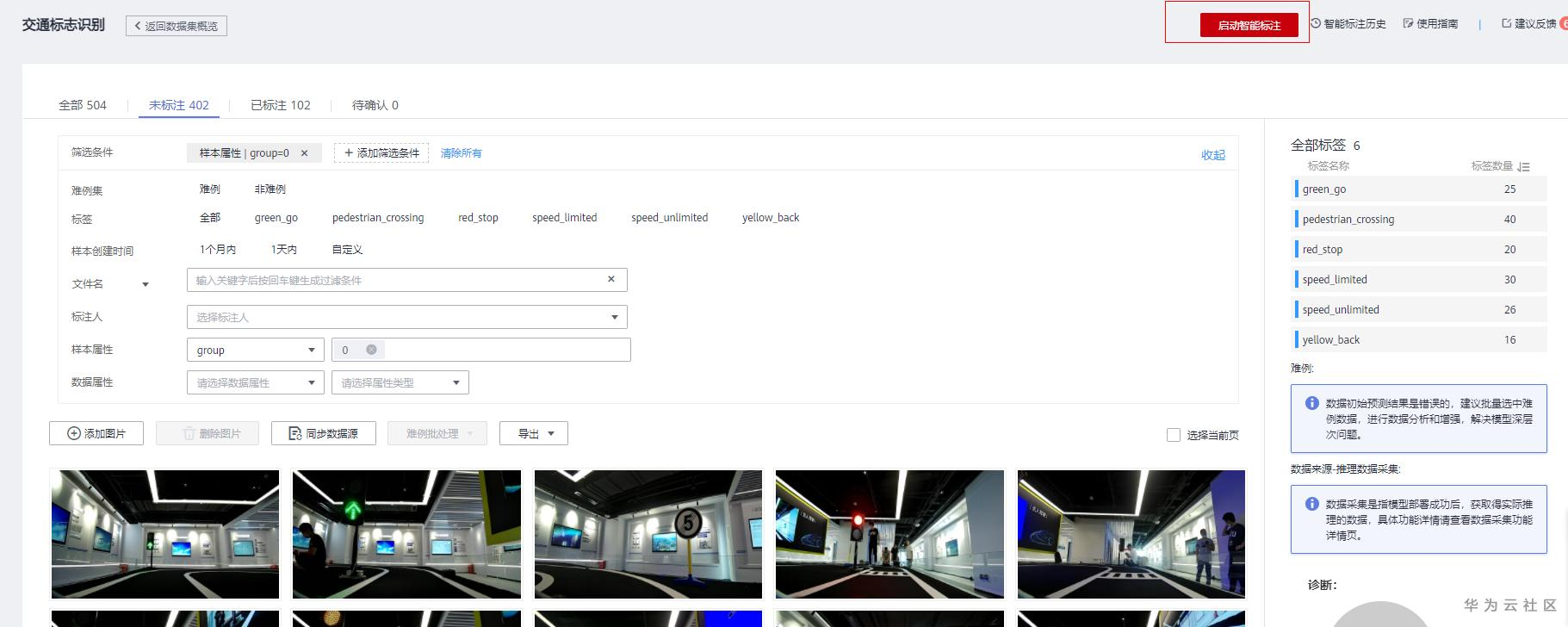Click the 清除所有 link

point(462,153)
